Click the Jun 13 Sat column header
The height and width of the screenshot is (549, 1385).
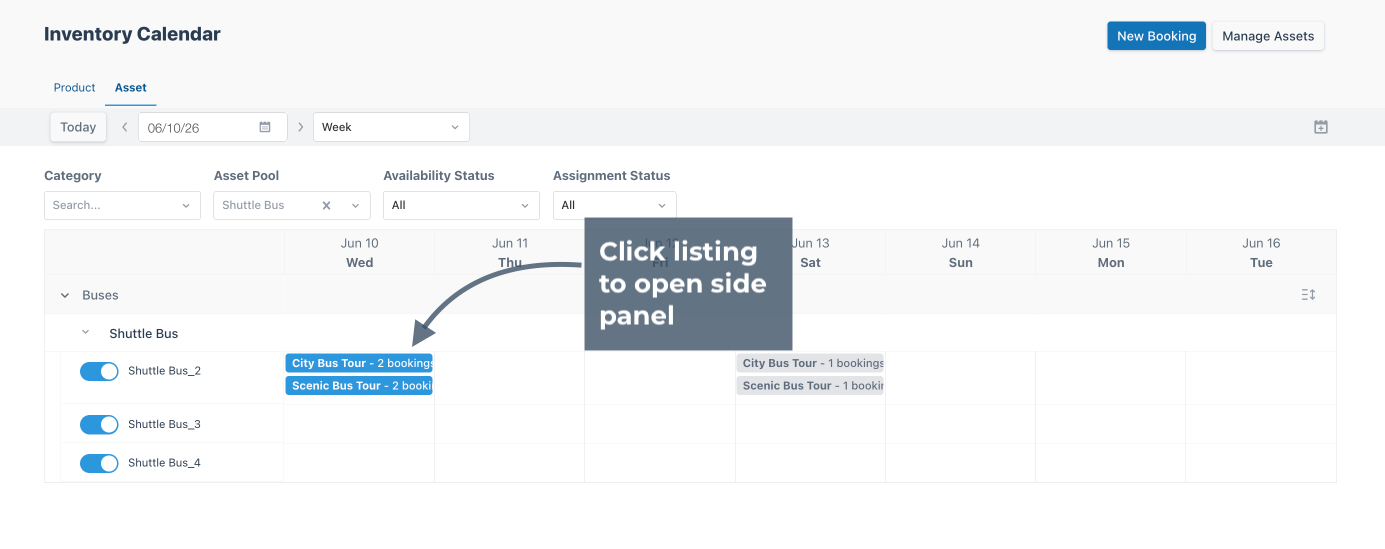pos(810,253)
